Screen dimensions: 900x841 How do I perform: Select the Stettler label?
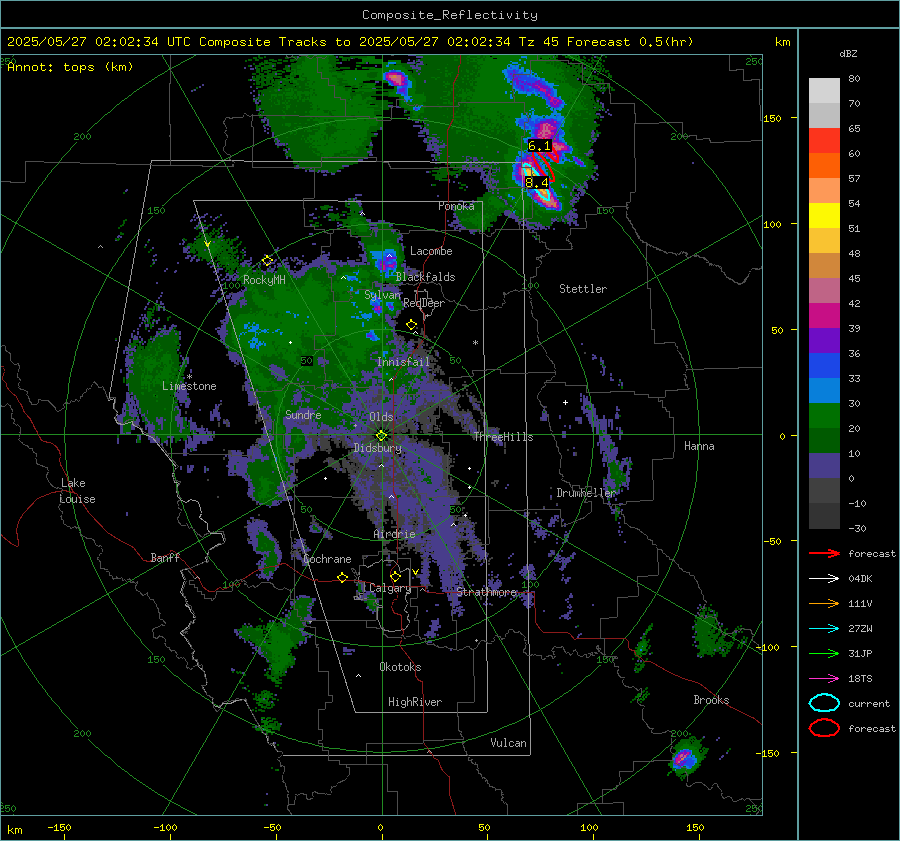point(583,289)
